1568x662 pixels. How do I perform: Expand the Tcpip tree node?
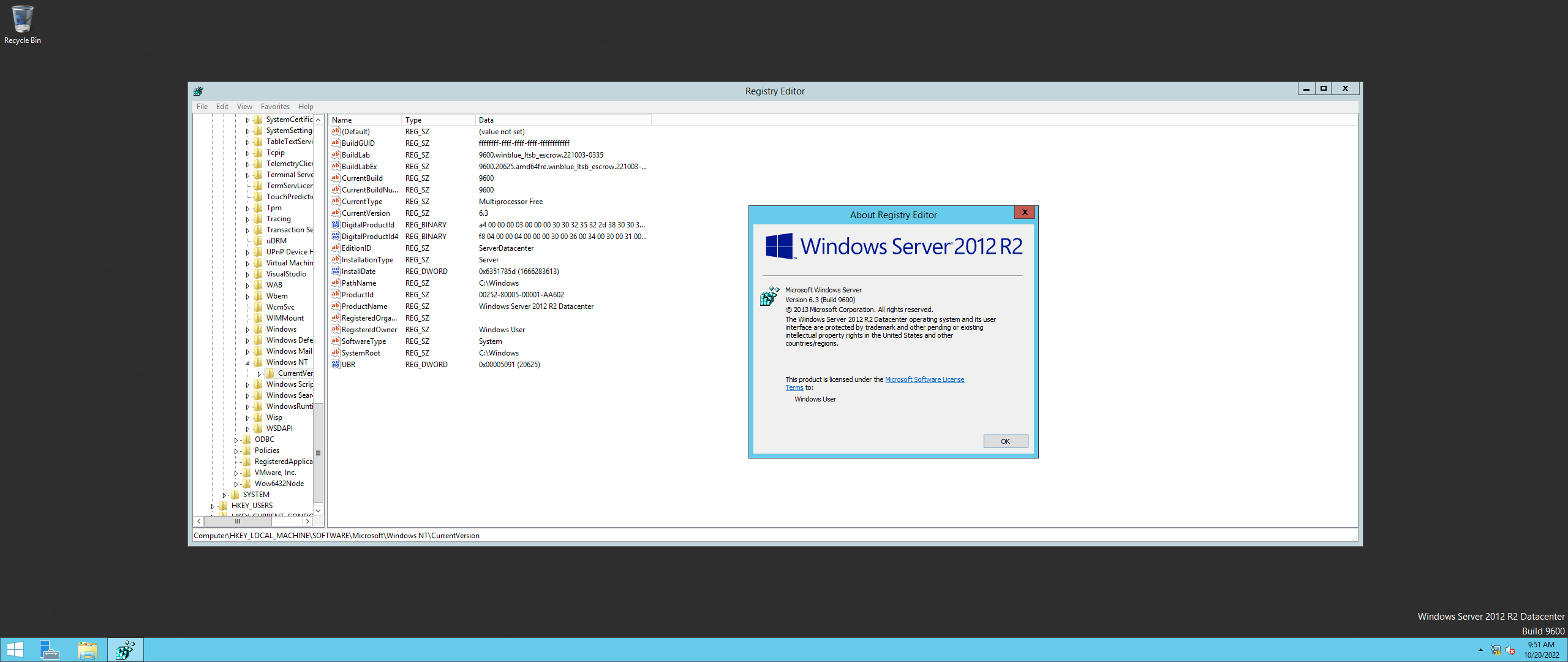pyautogui.click(x=247, y=153)
